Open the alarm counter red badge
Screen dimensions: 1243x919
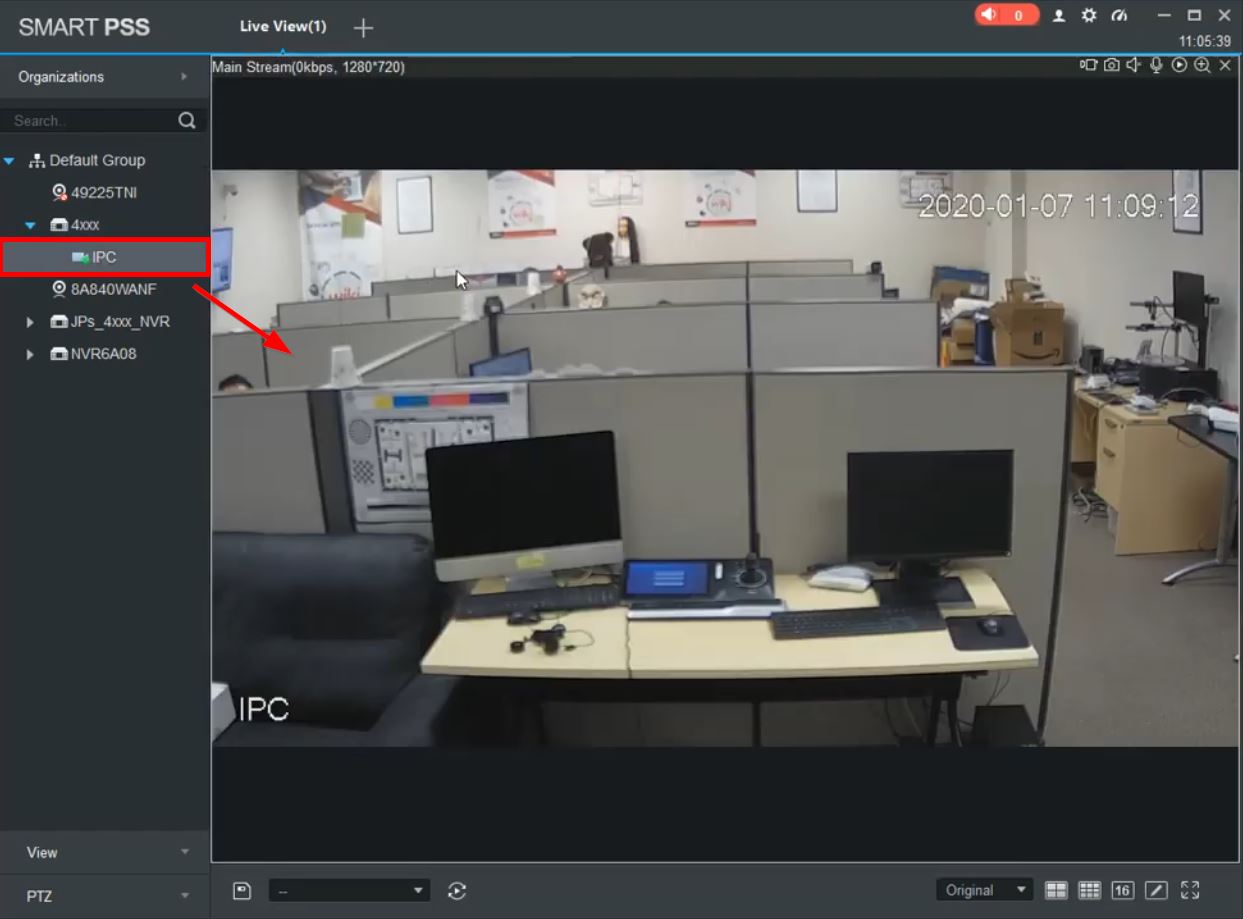(1007, 15)
